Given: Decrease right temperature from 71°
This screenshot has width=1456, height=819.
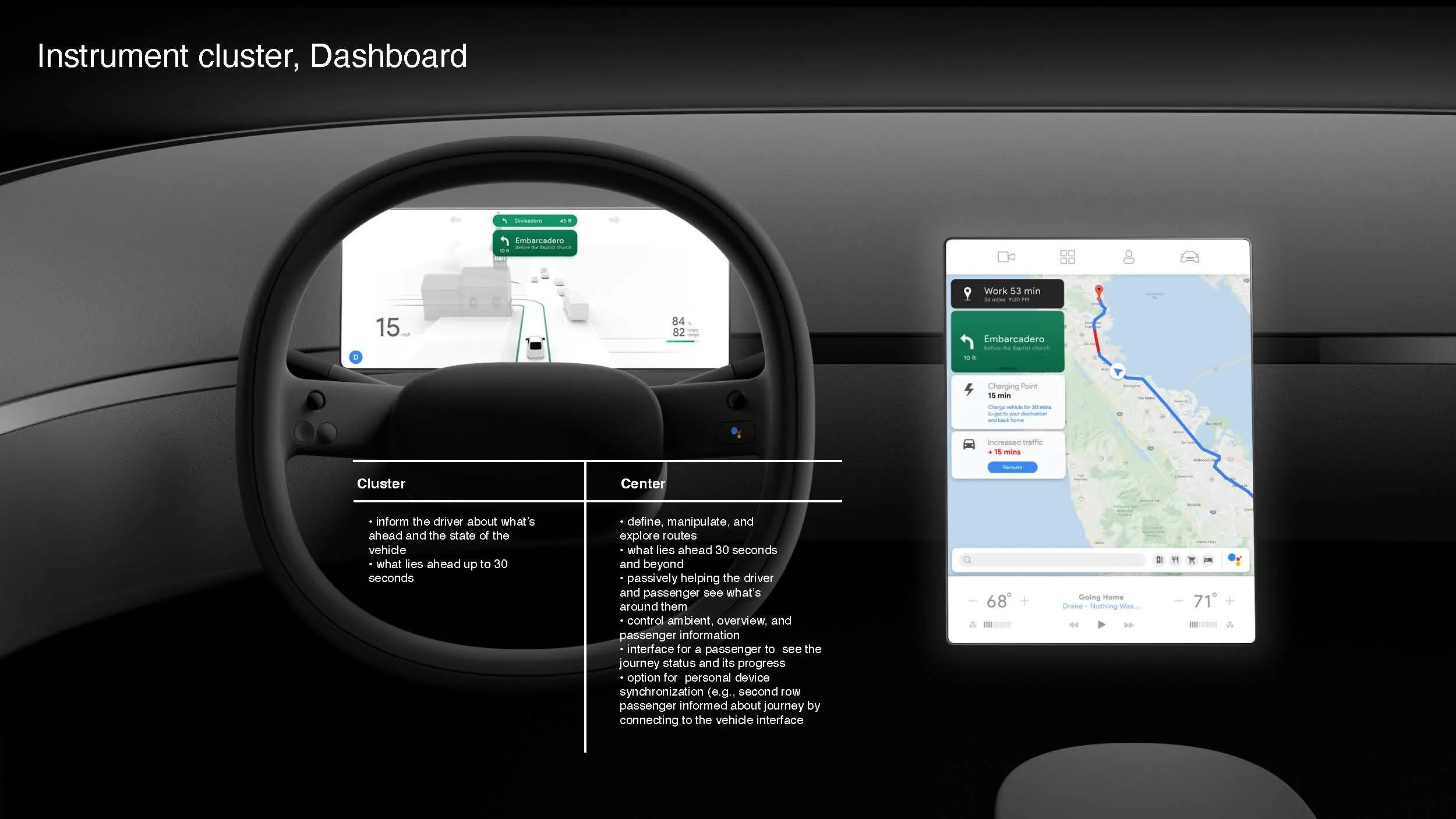Looking at the screenshot, I should click(x=1178, y=601).
